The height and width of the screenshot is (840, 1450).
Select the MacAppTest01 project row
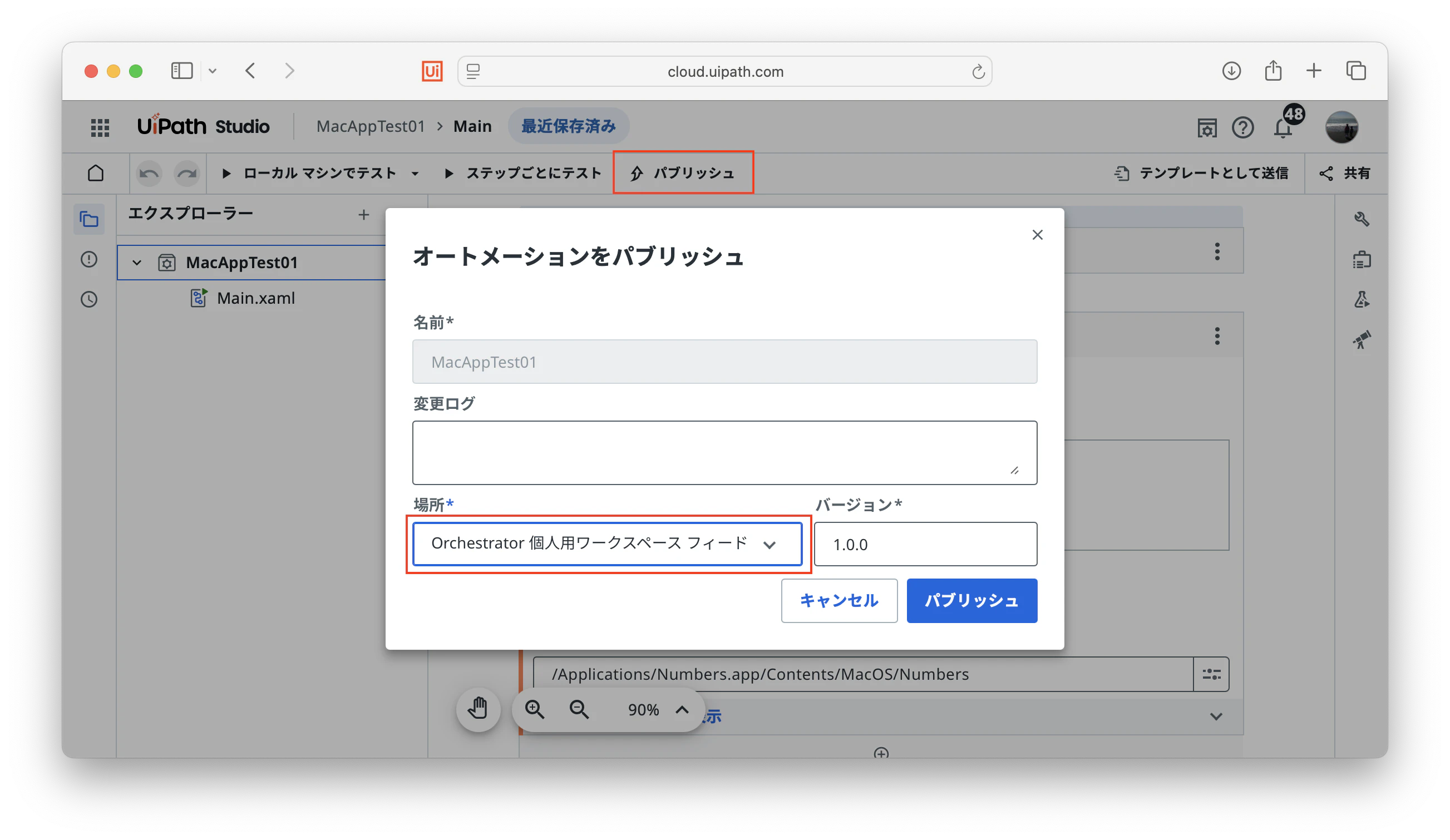(x=251, y=263)
